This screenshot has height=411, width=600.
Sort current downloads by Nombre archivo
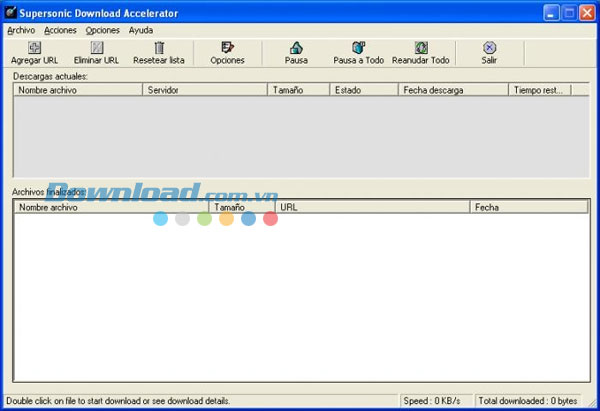click(x=78, y=90)
